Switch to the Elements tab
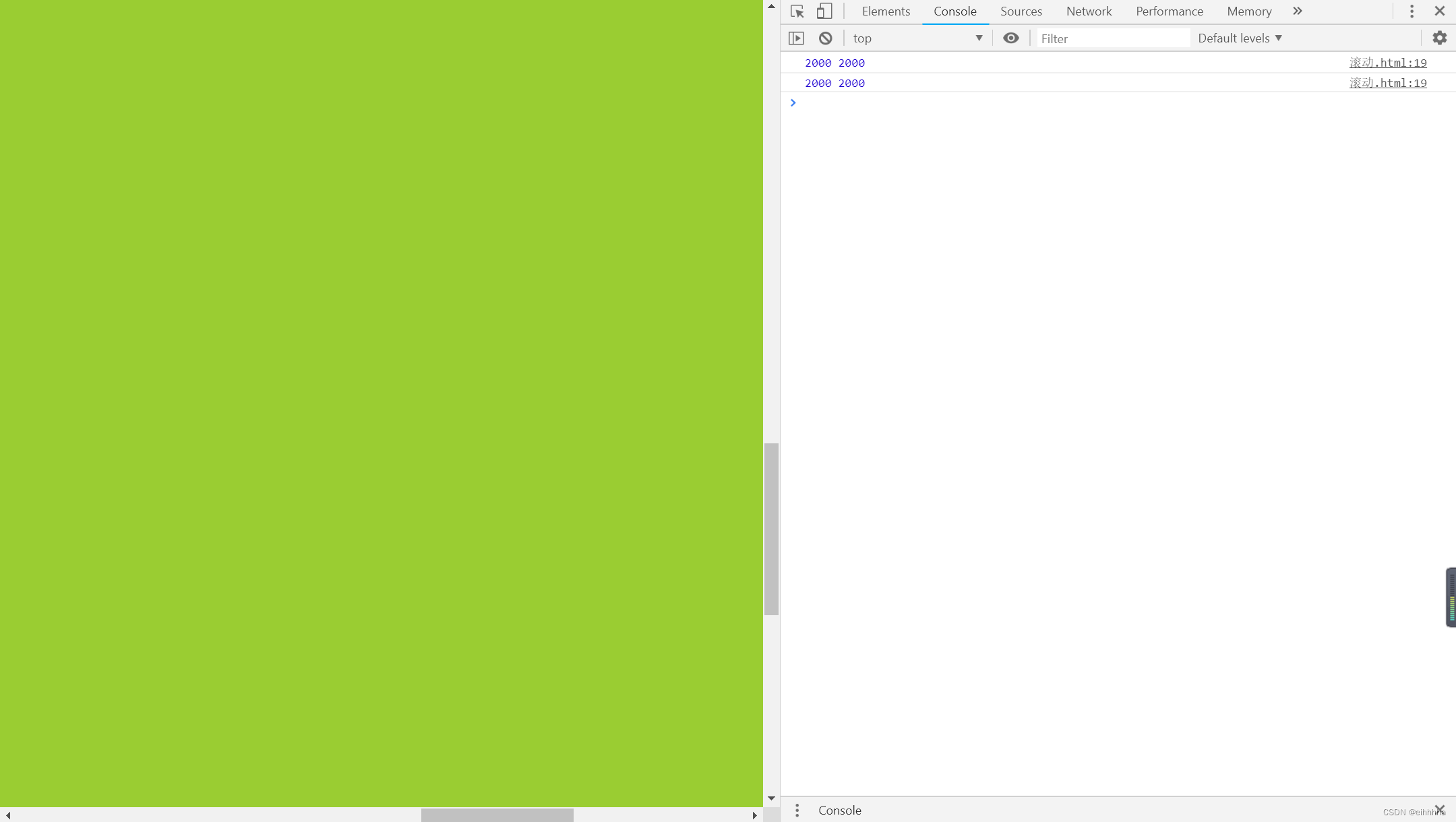 [886, 11]
